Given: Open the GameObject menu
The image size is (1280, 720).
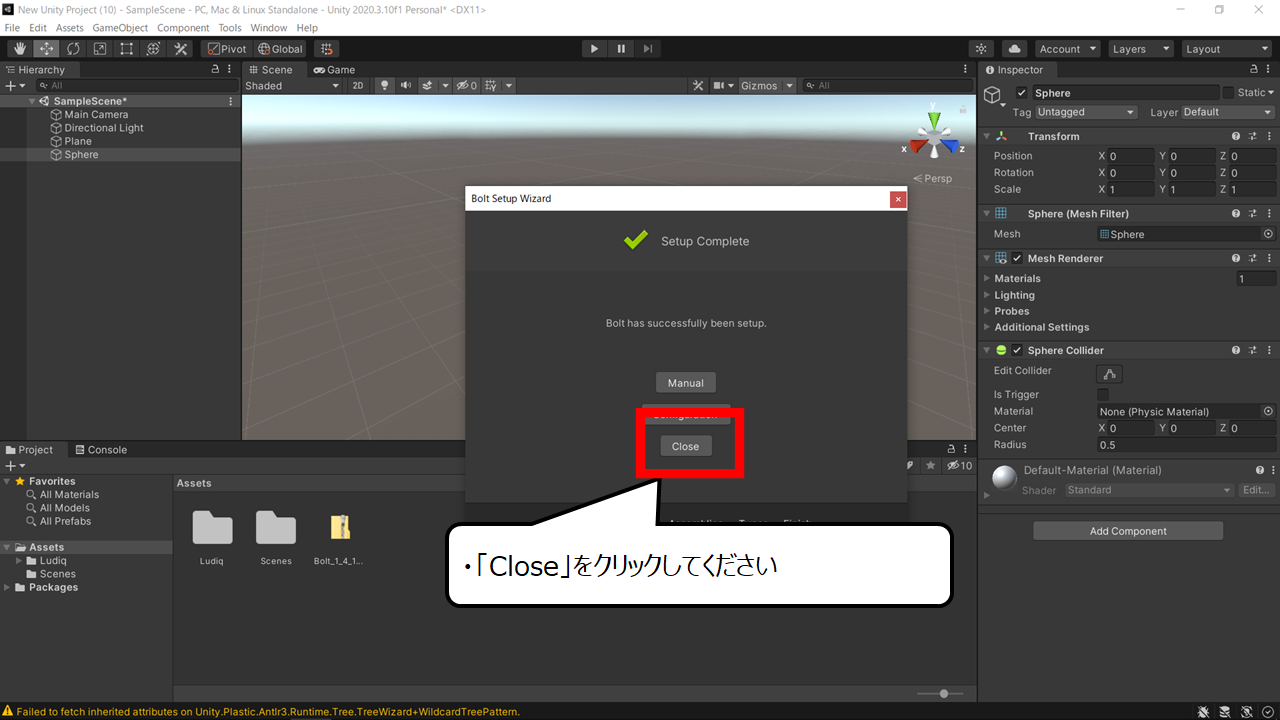Looking at the screenshot, I should click(120, 28).
